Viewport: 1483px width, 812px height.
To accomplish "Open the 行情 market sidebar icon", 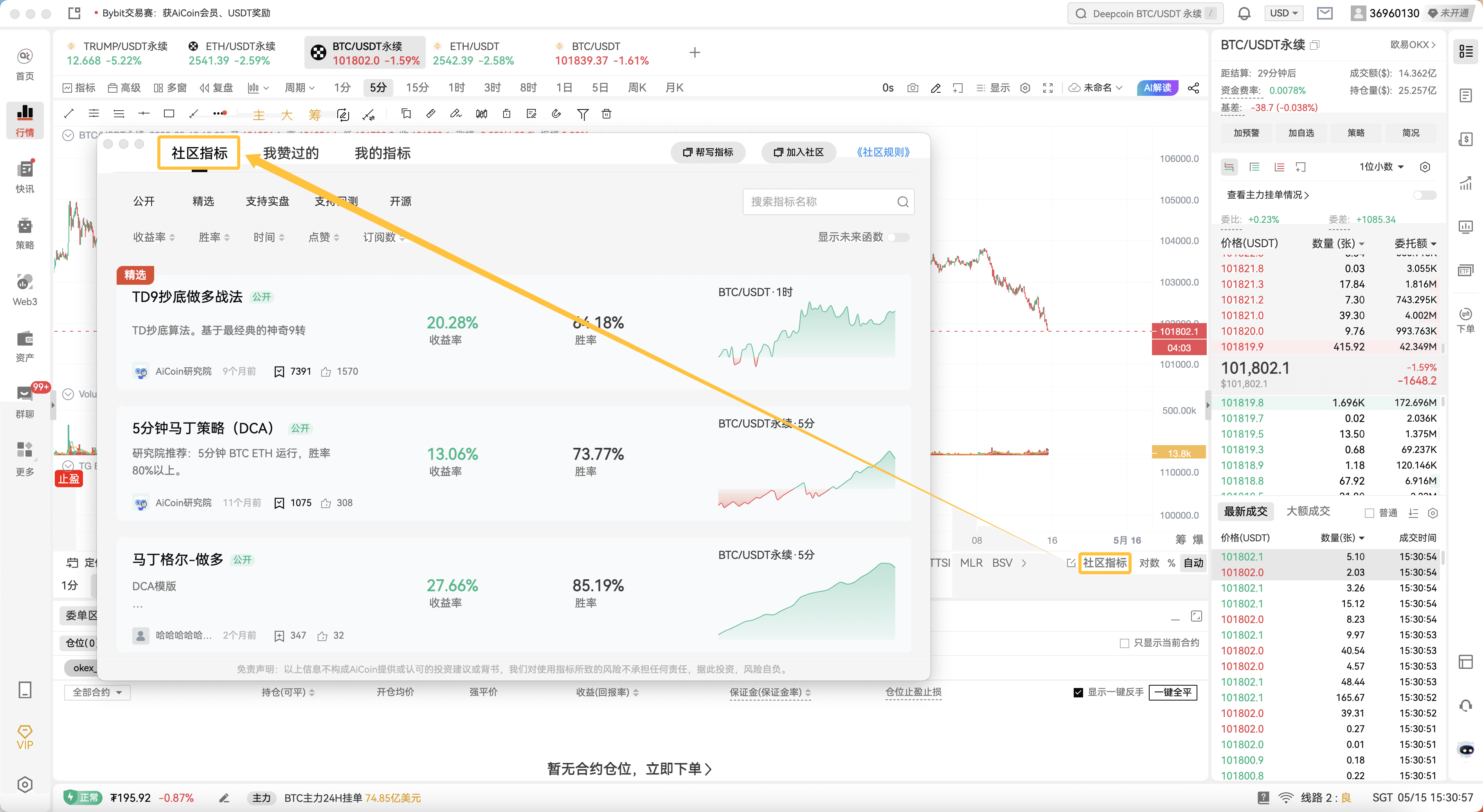I will click(25, 120).
